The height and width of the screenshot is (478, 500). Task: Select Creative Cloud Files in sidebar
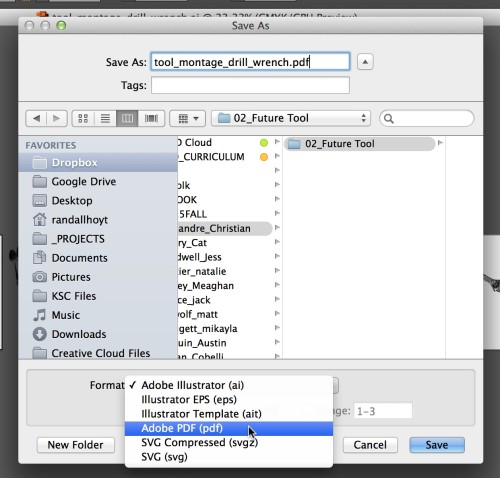click(x=98, y=353)
